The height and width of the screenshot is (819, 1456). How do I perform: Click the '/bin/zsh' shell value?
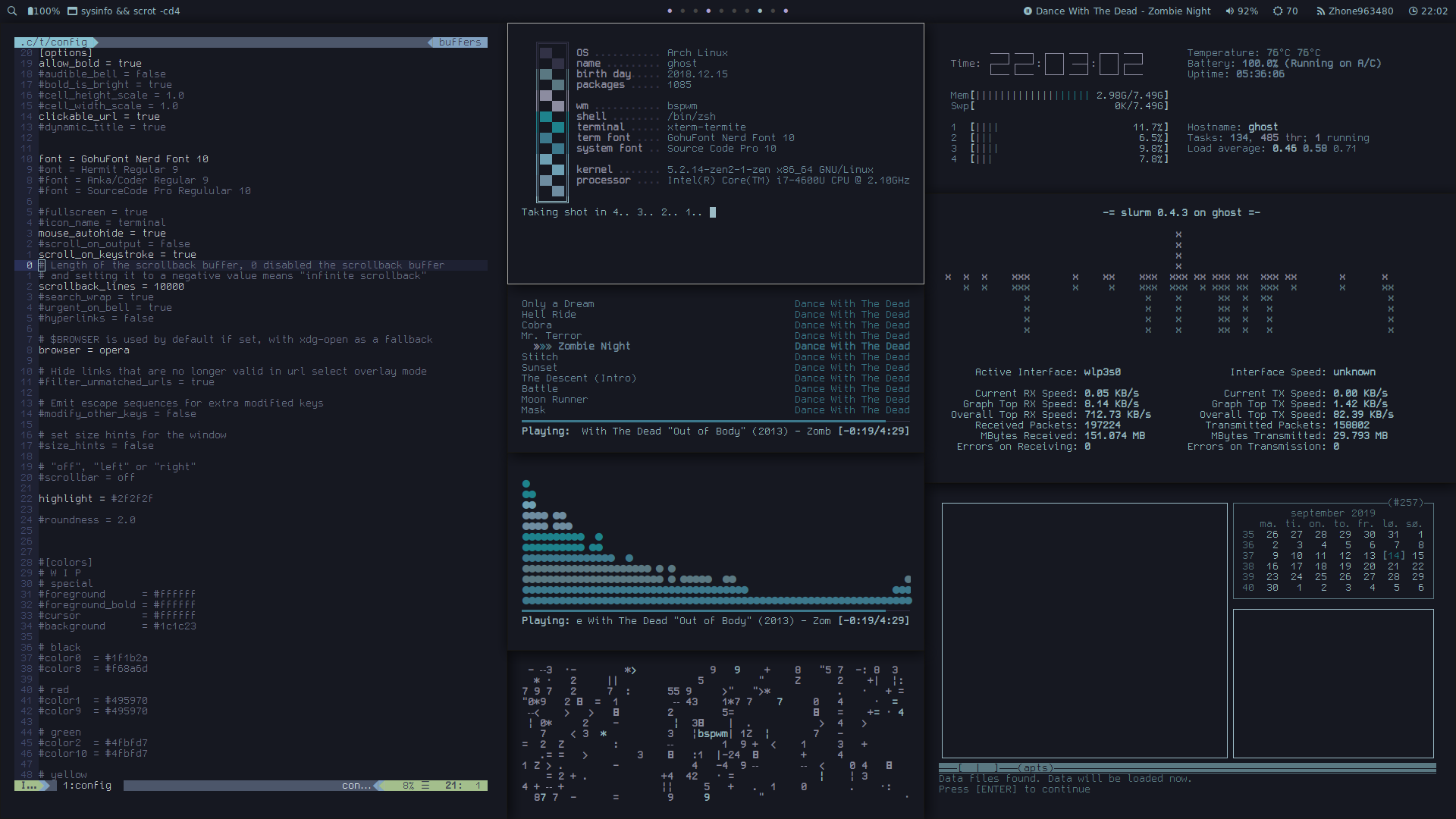point(692,117)
